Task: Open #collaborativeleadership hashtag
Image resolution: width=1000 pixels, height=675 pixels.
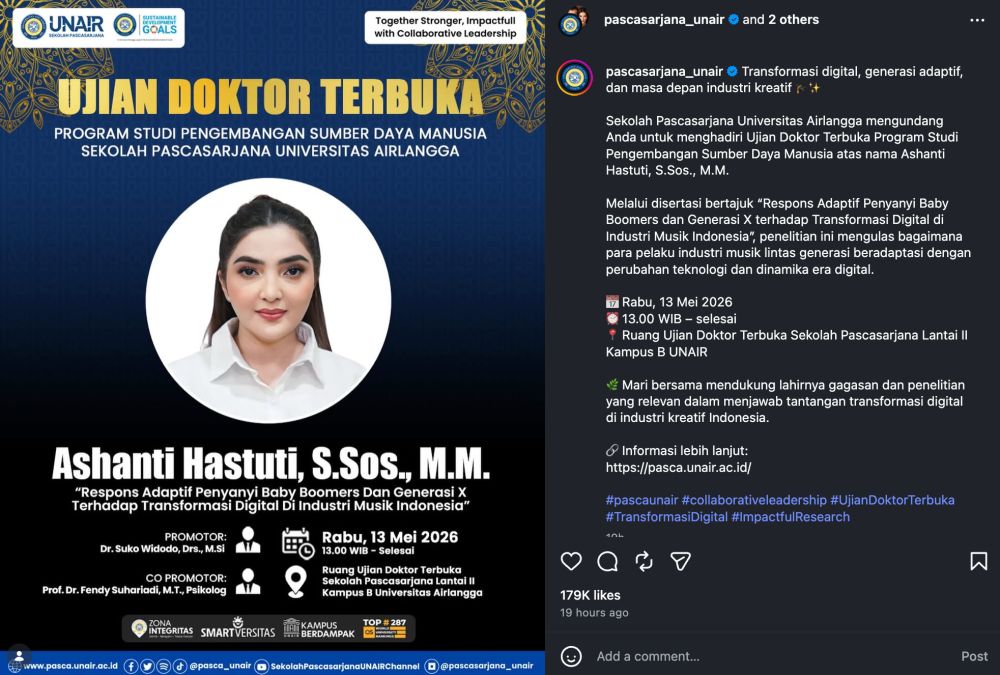Action: pos(754,500)
